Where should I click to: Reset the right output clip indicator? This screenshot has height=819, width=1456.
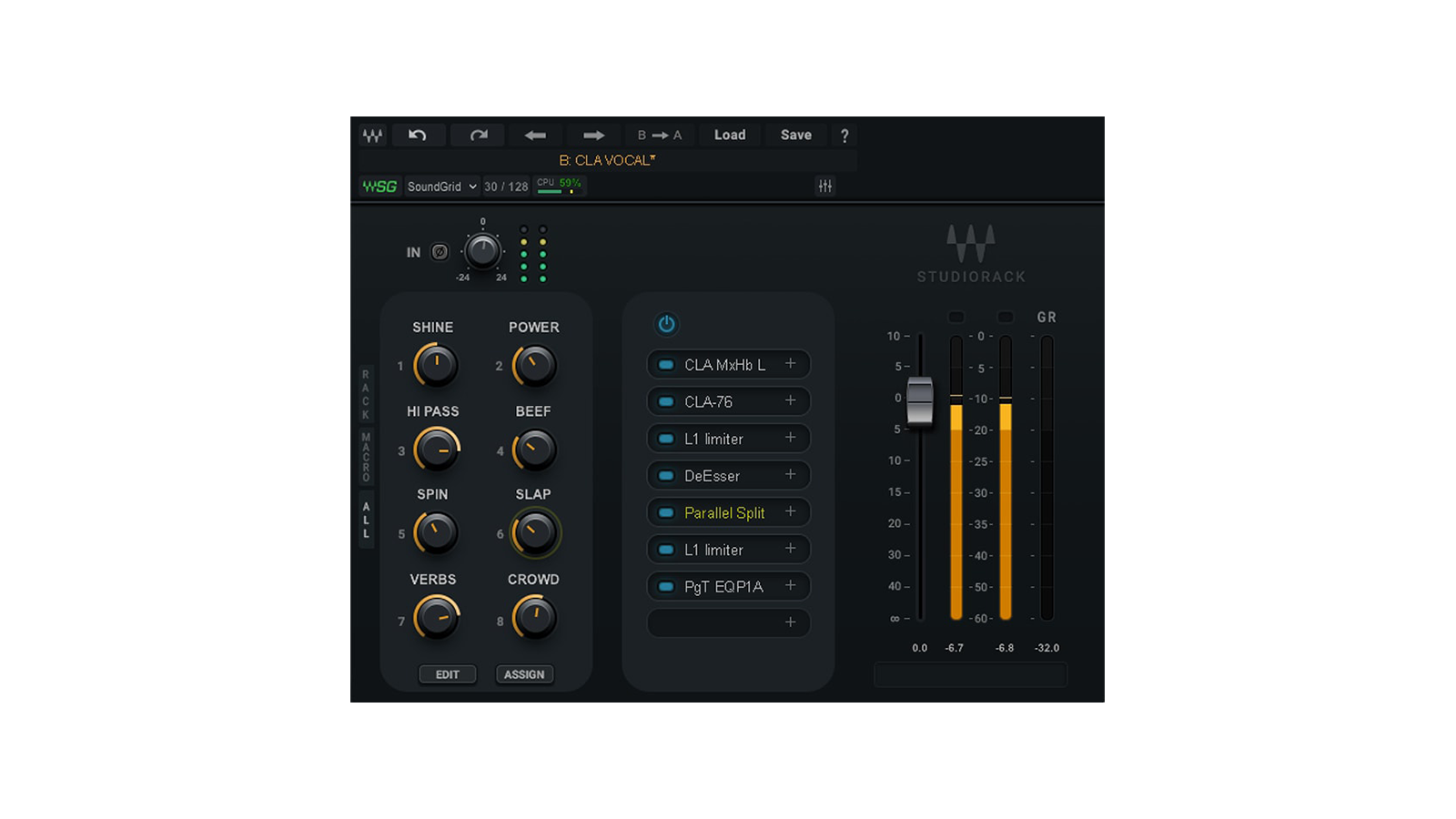(x=1006, y=317)
